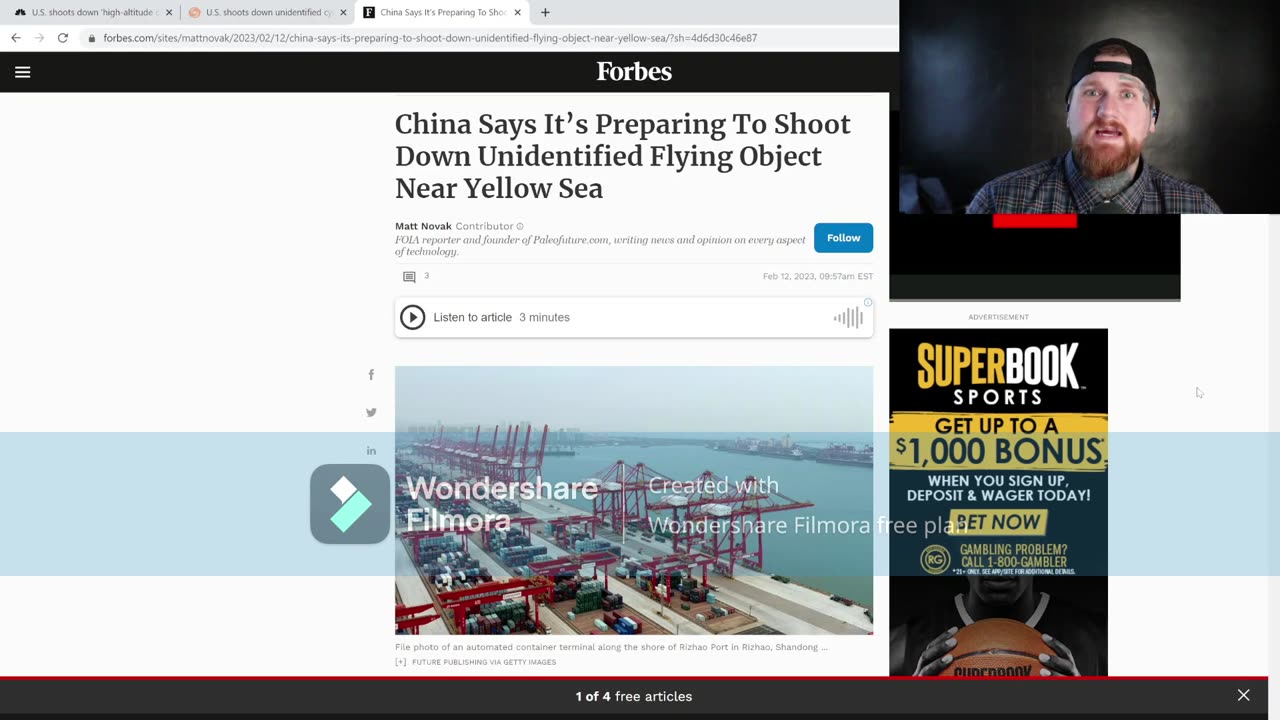Share article on LinkedIn

(371, 450)
